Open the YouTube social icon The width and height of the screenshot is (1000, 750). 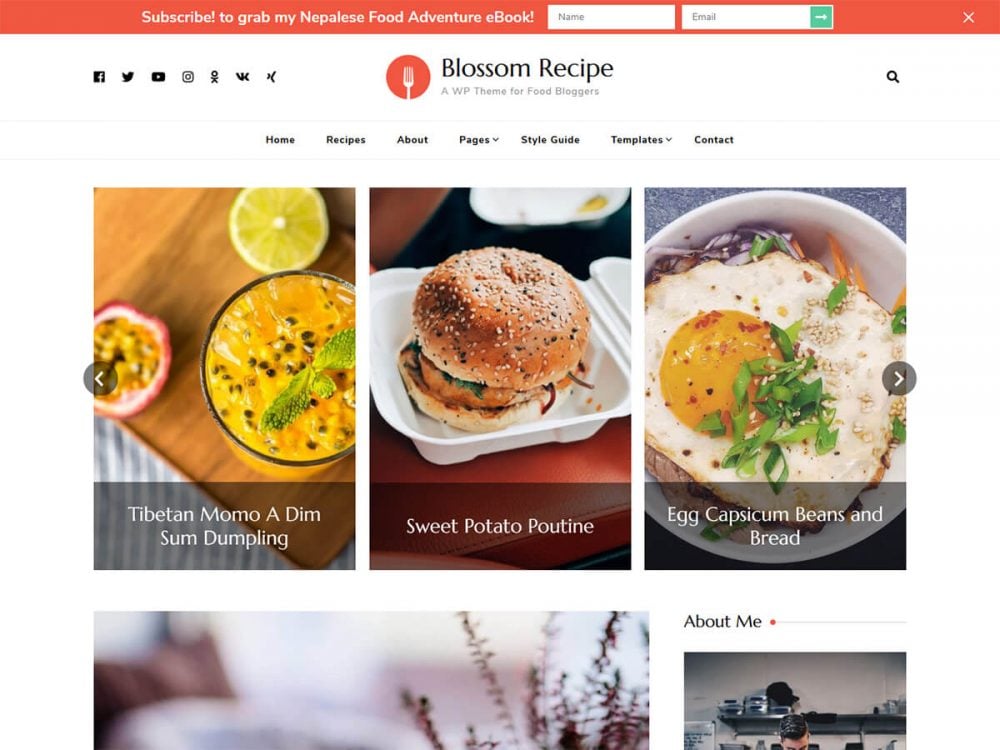point(158,77)
